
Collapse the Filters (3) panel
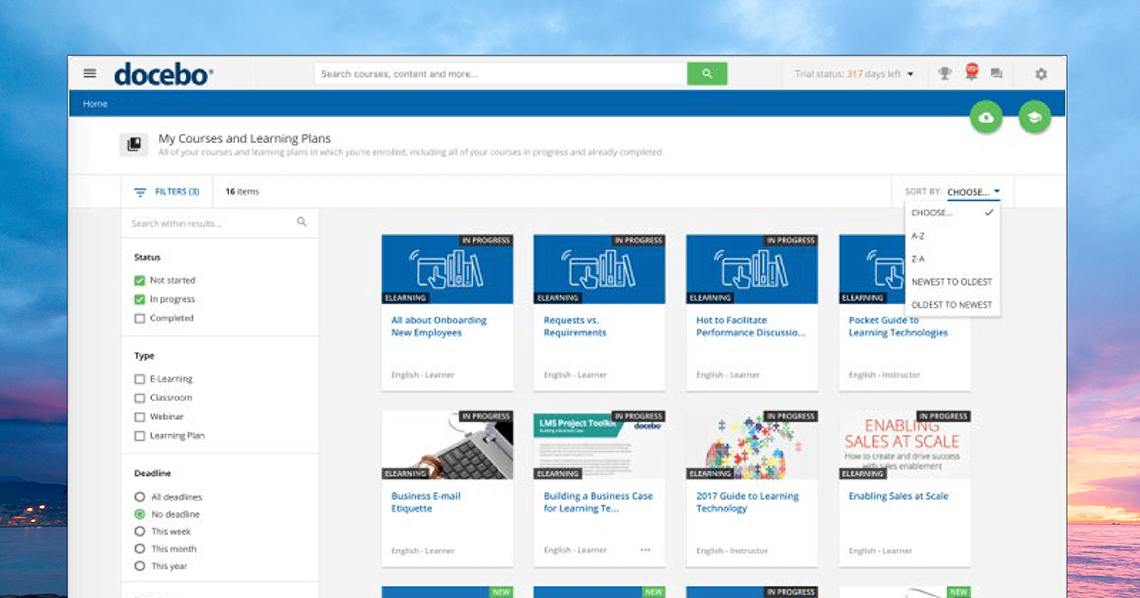pos(165,192)
